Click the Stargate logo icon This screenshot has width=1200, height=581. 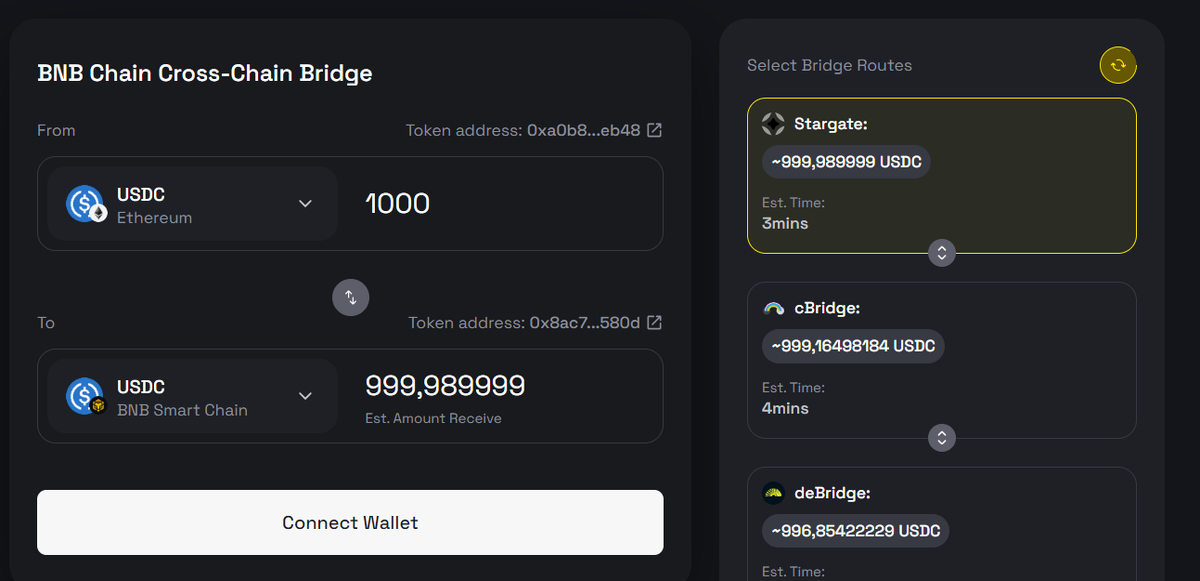[x=773, y=124]
